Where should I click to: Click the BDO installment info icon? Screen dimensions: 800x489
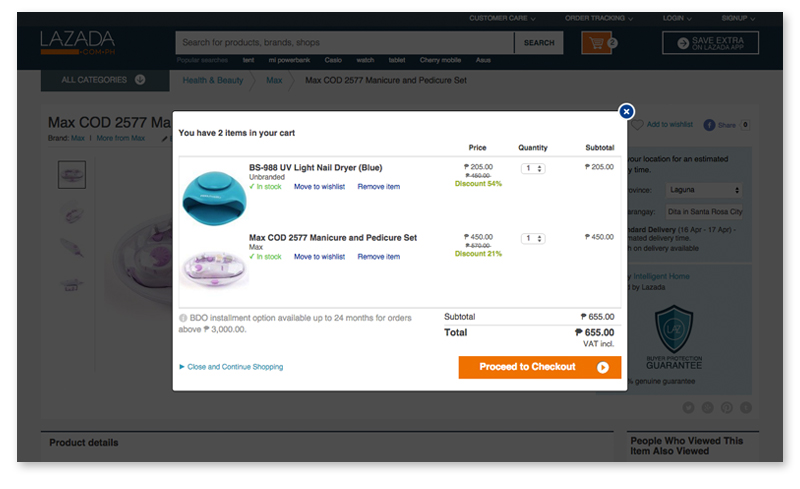tap(183, 318)
